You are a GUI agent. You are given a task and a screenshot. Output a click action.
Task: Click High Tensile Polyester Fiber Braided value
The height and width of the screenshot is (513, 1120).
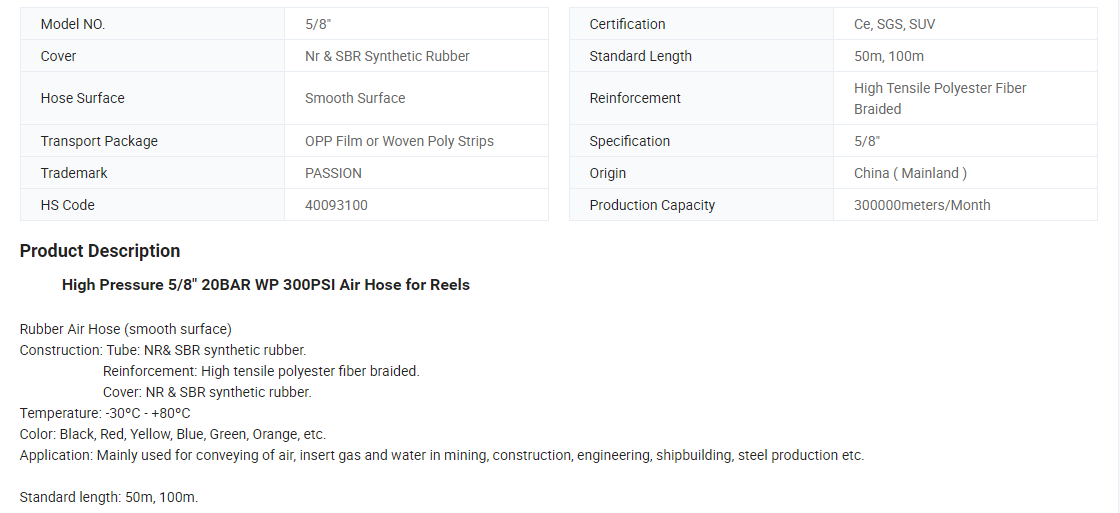(940, 99)
